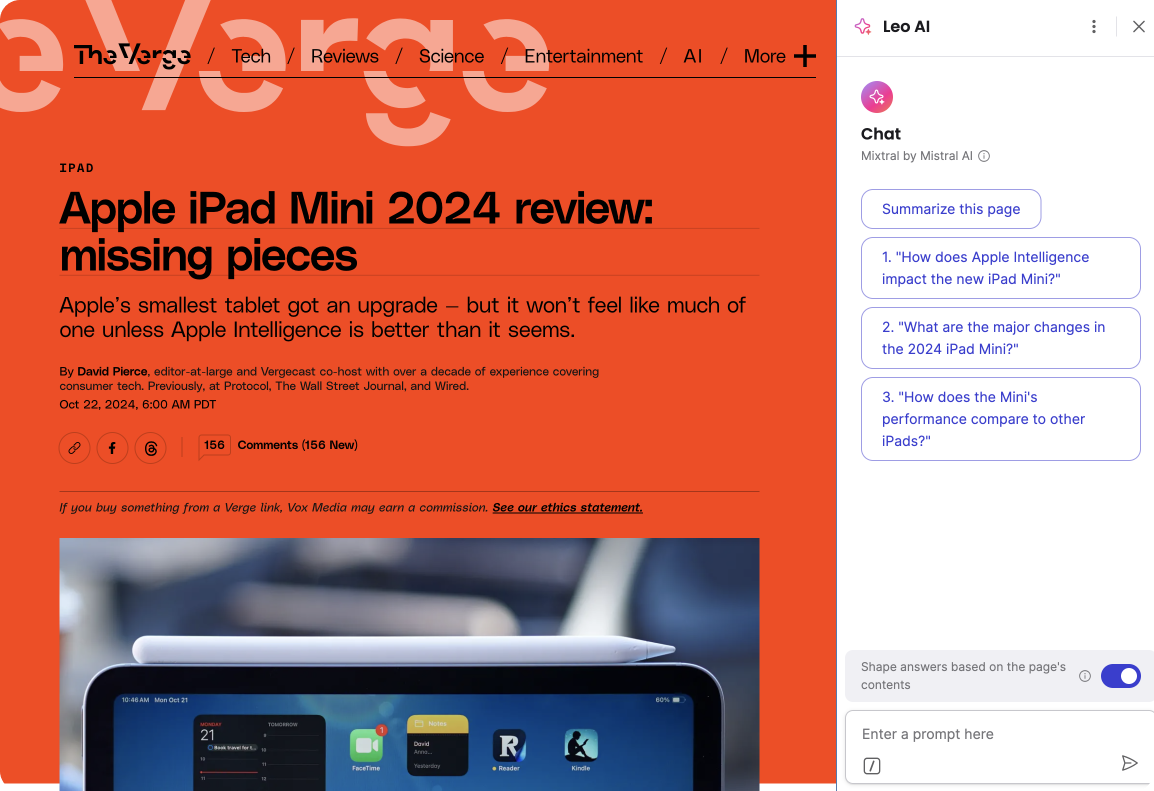
Task: Select suggestion about major changes in 2024 iPad Mini
Action: (1000, 338)
